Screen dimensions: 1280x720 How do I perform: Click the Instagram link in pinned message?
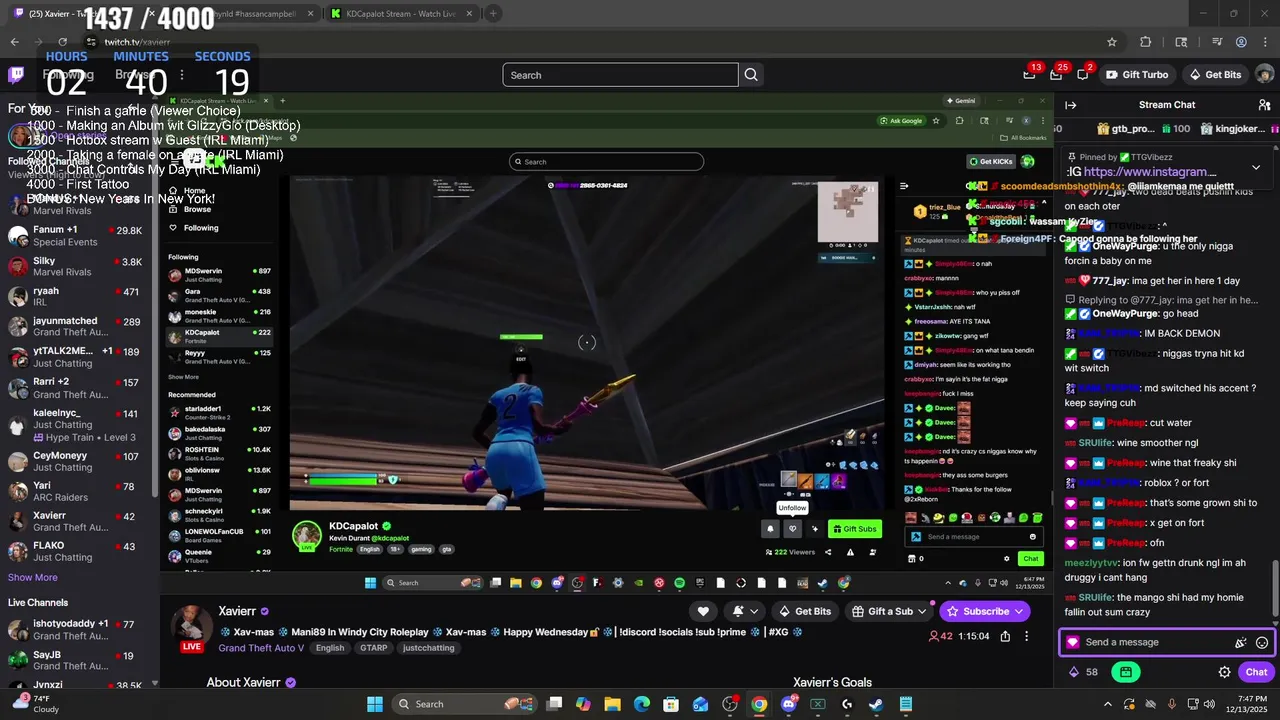coord(1150,172)
